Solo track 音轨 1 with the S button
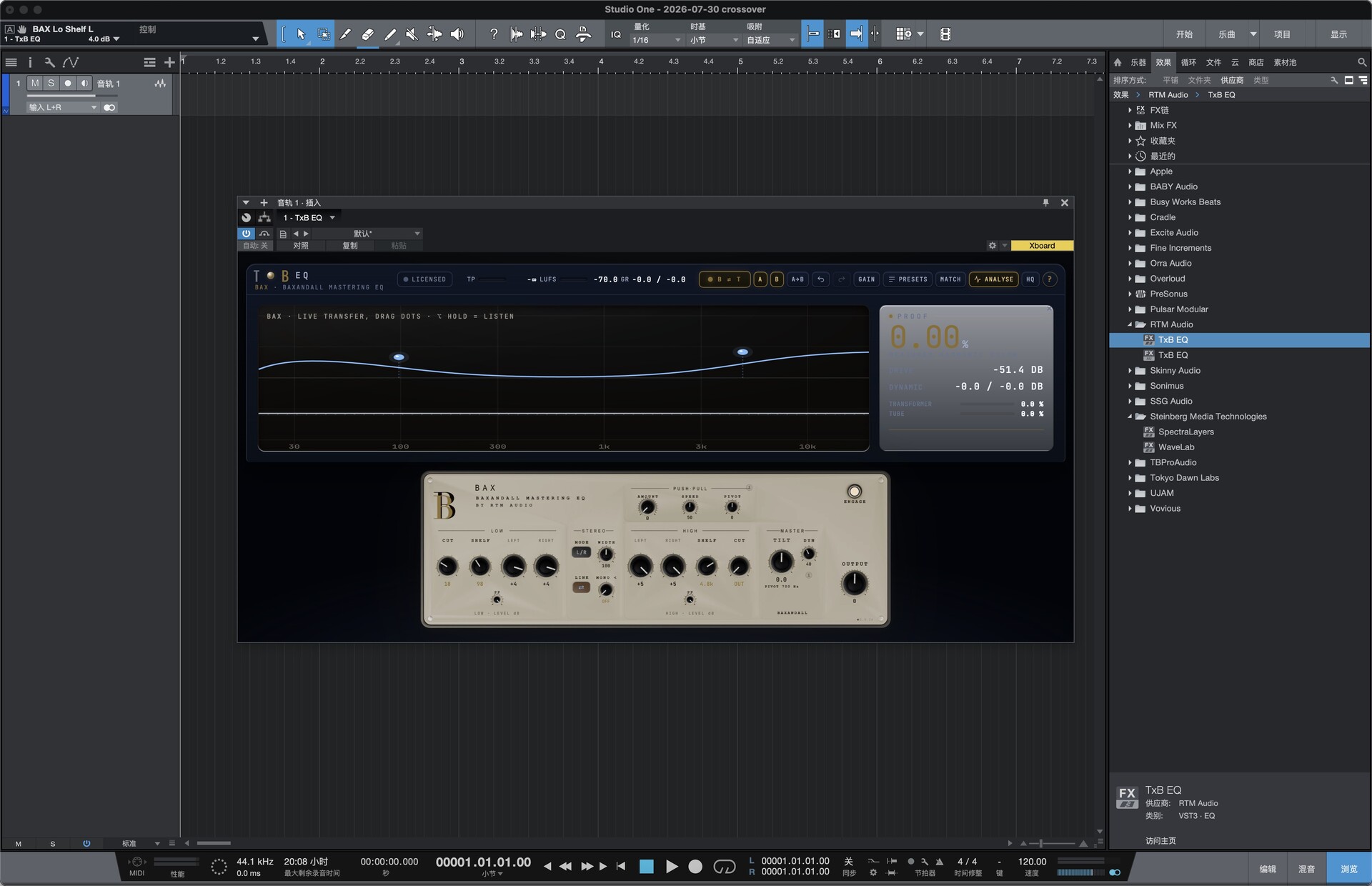Screen dimensions: 1372x886 (x=51, y=84)
